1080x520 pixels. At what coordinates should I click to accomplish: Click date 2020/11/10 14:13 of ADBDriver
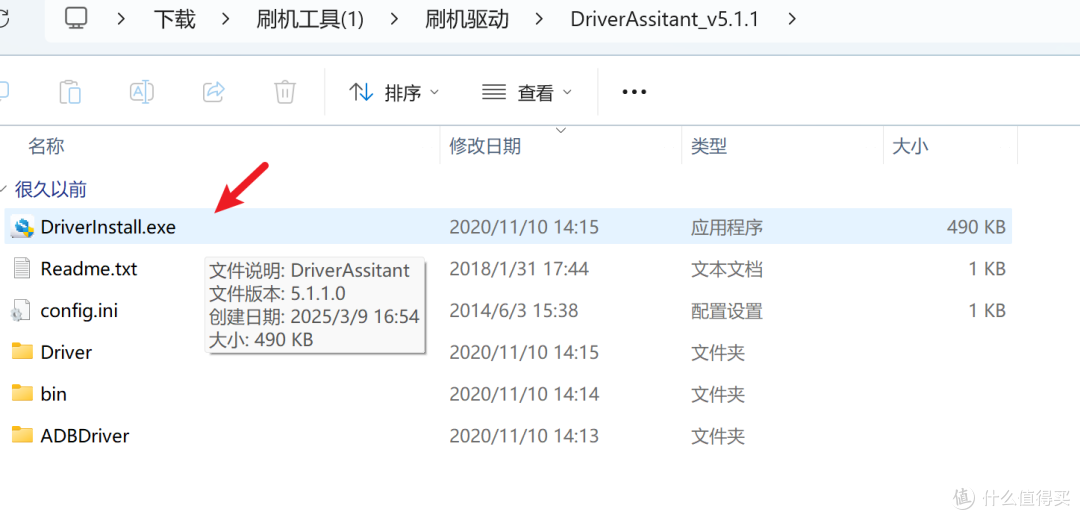coord(523,435)
